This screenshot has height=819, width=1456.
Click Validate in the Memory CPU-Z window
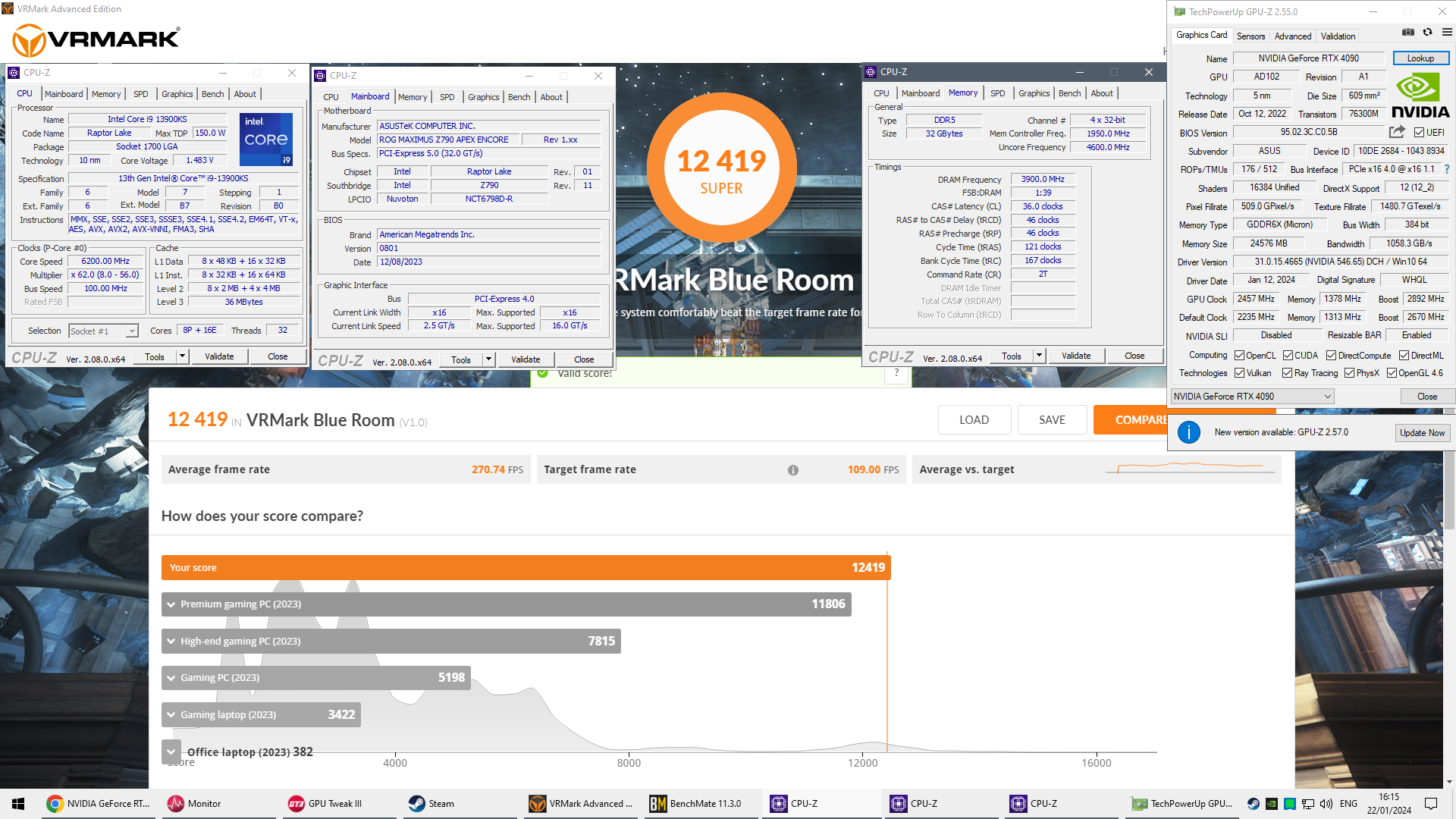pos(1075,356)
